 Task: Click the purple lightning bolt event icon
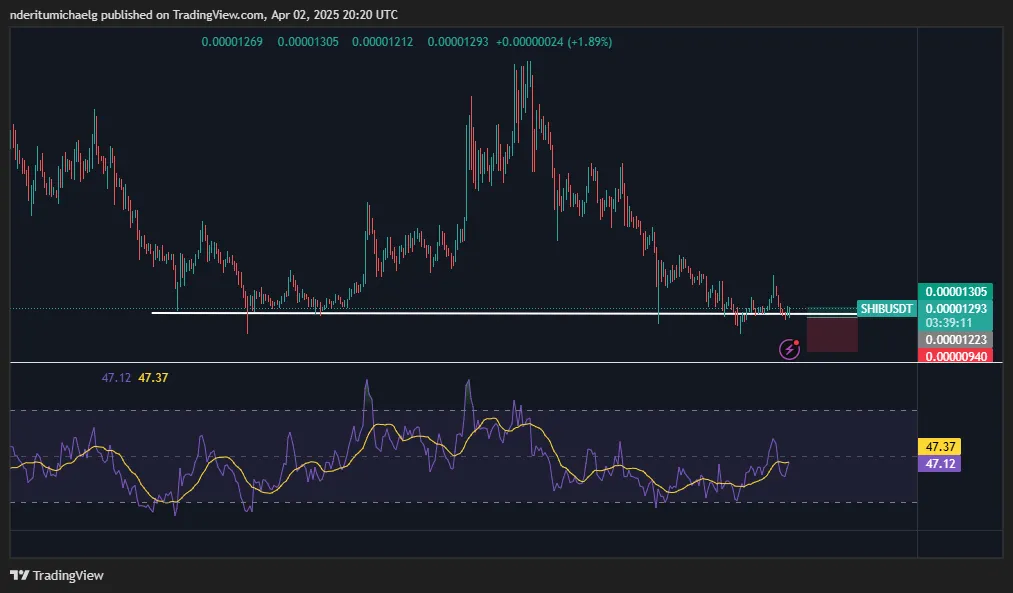click(789, 349)
